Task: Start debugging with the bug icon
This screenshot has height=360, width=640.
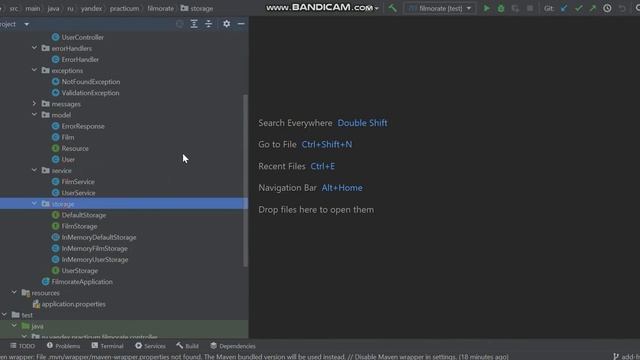Action: pyautogui.click(x=501, y=8)
